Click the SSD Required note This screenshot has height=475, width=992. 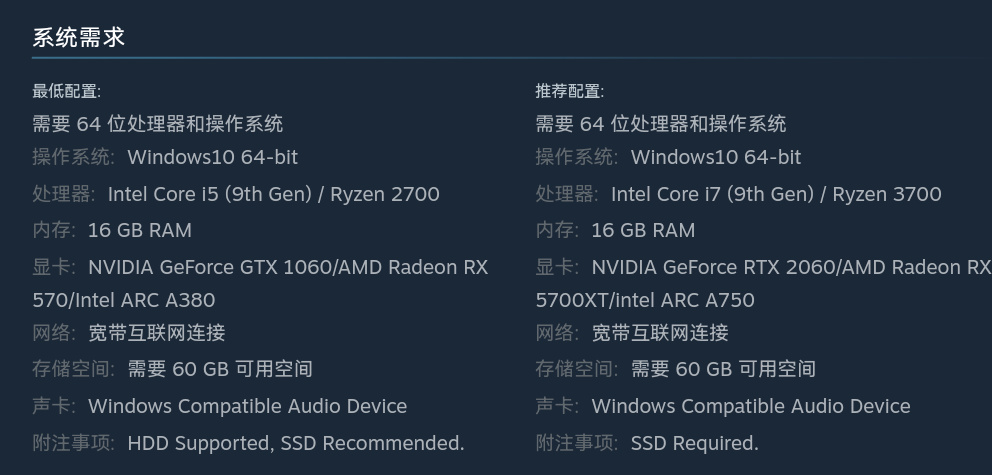click(694, 443)
